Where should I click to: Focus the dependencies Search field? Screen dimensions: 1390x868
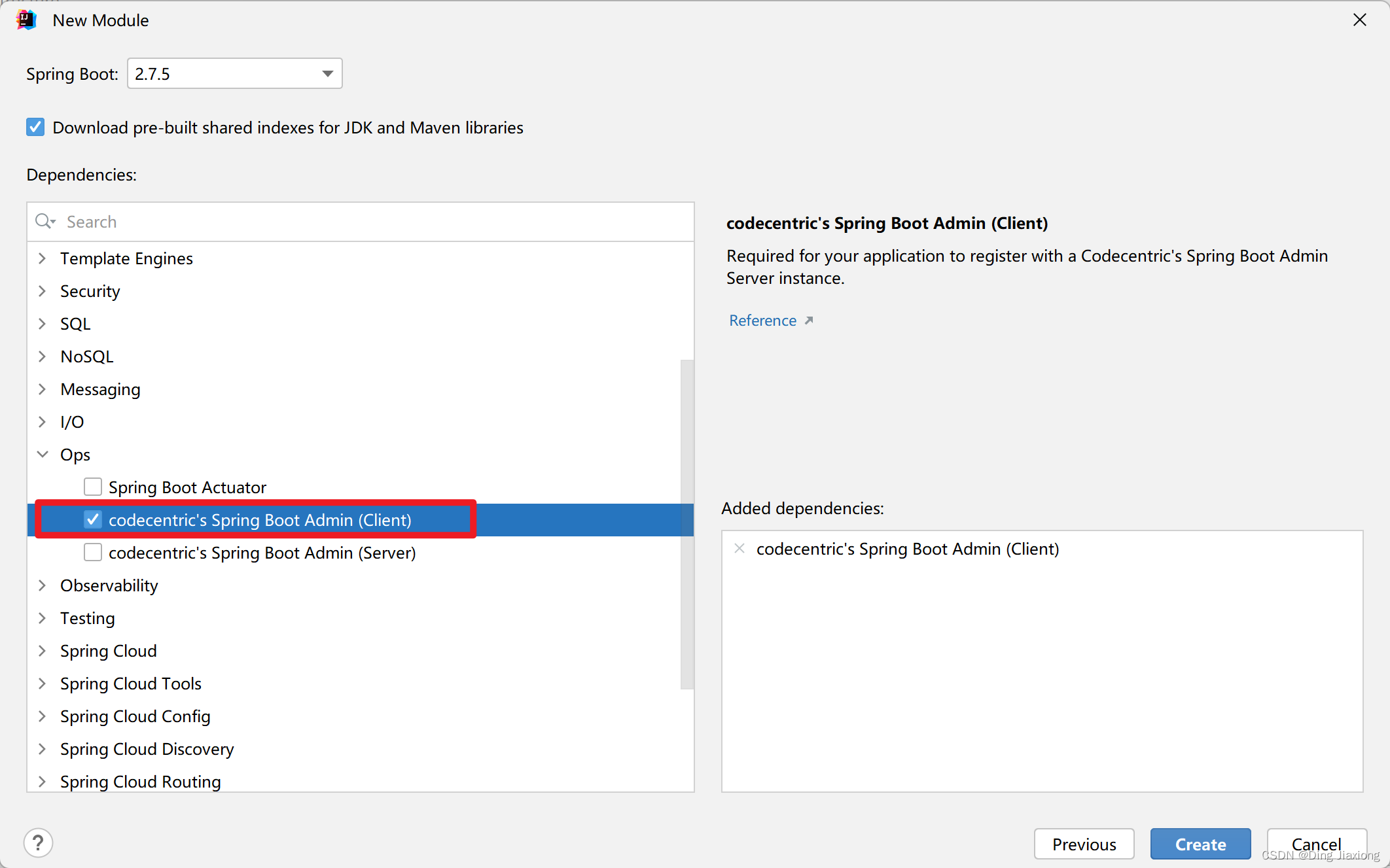click(361, 222)
